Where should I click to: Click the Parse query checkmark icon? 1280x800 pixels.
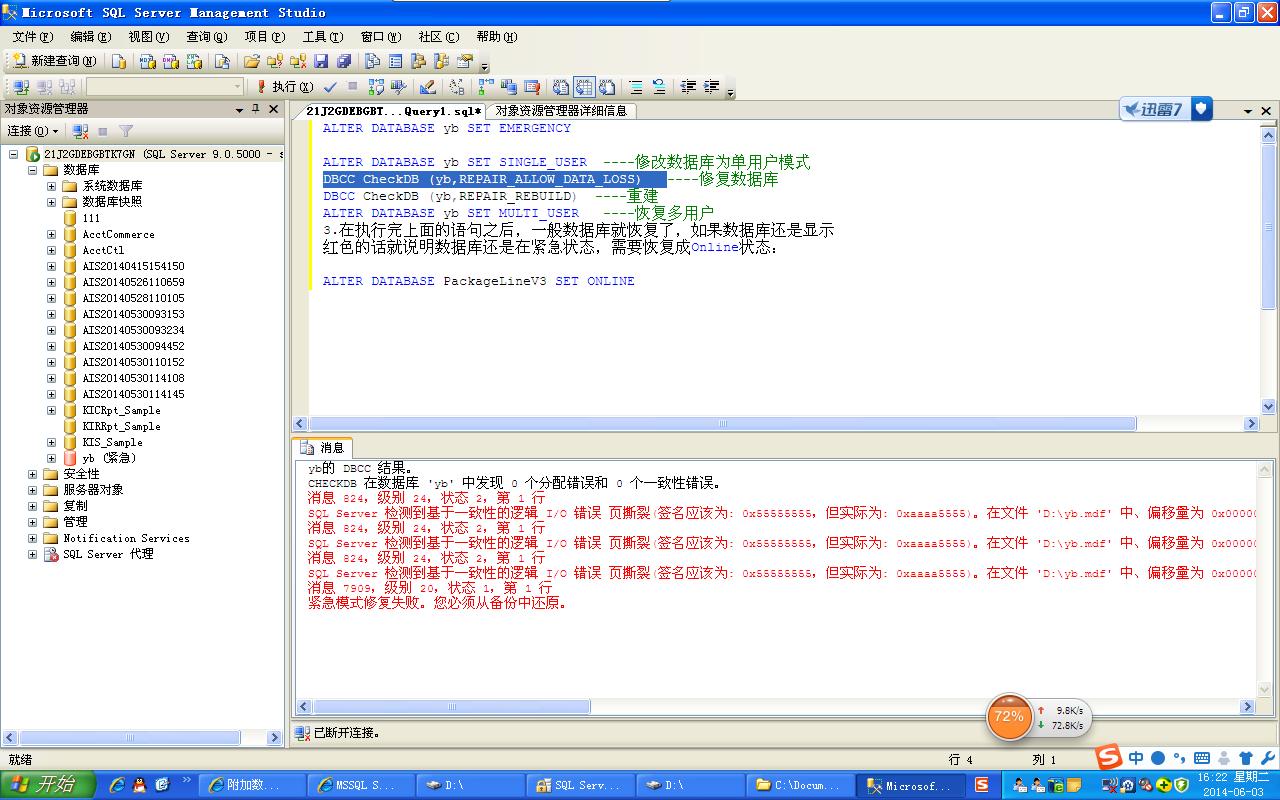click(330, 87)
